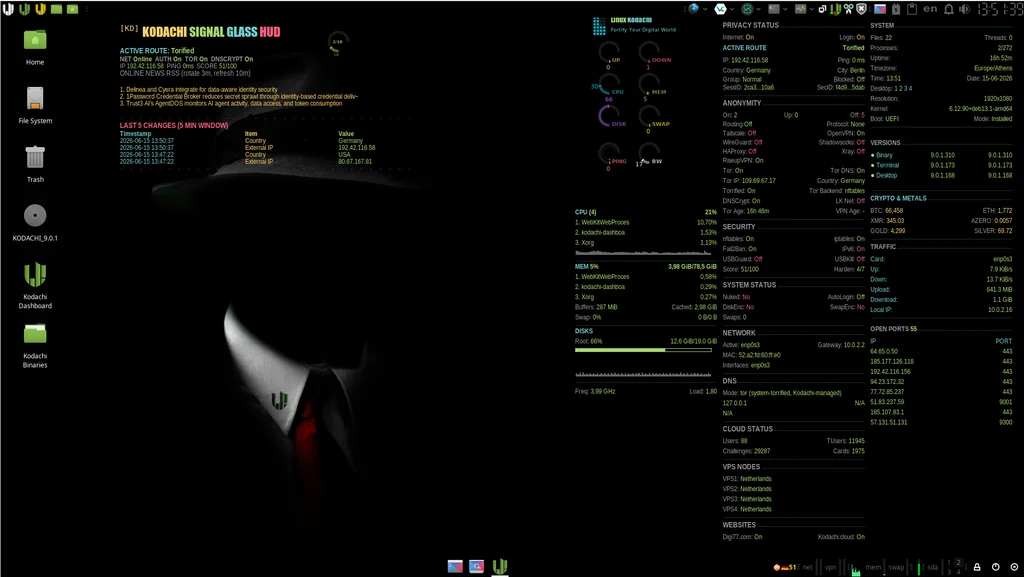Expand the dropdown arrow next to the system monitor

(812, 9)
